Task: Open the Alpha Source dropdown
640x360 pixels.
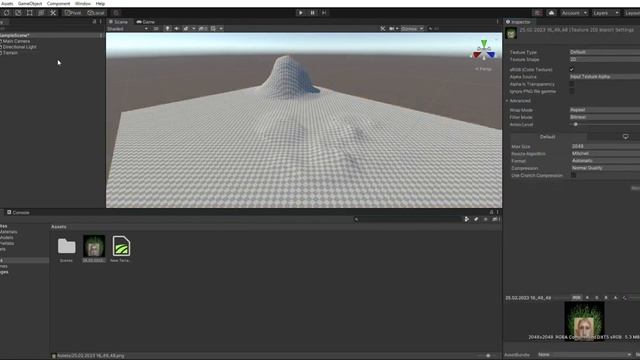Action: coord(604,76)
